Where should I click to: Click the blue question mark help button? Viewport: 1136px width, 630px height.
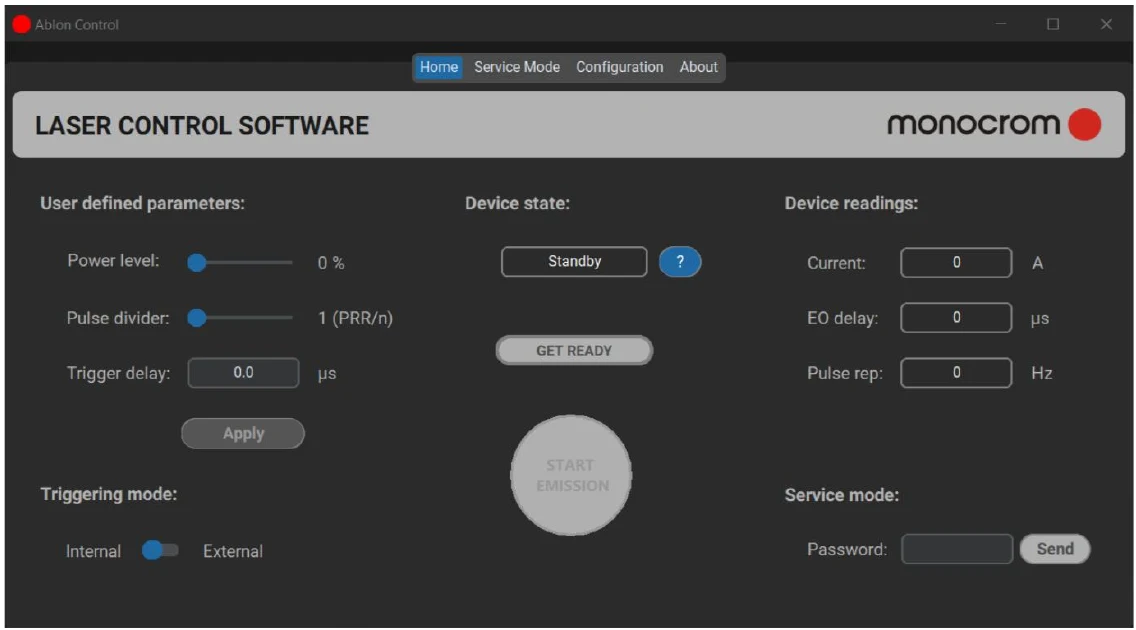point(680,261)
